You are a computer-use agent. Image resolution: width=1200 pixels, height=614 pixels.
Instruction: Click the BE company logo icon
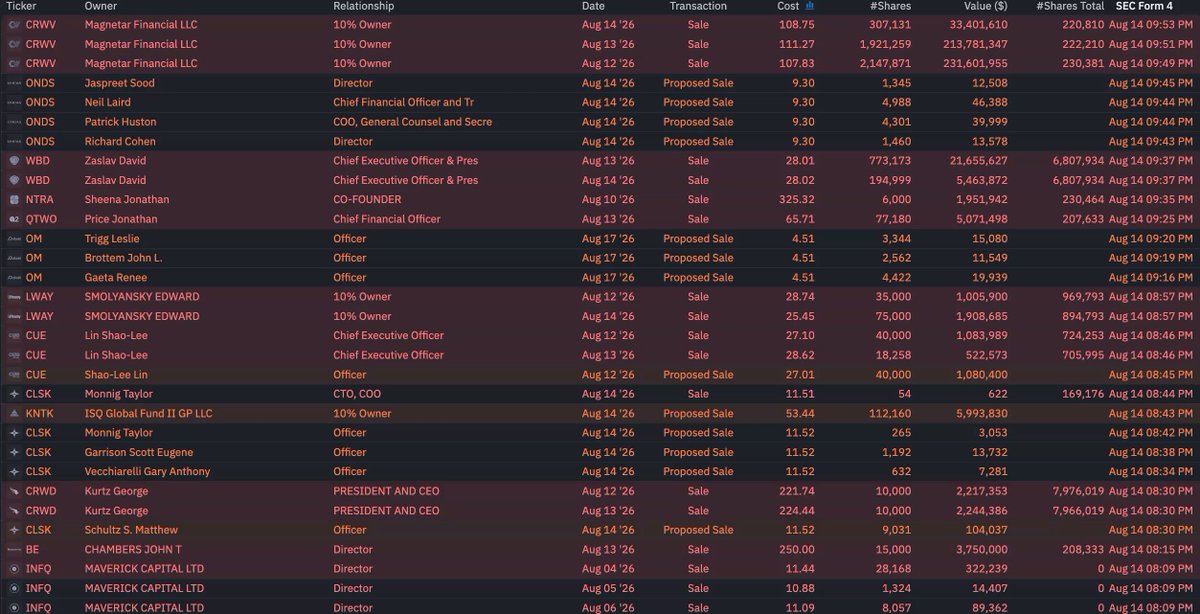14,550
